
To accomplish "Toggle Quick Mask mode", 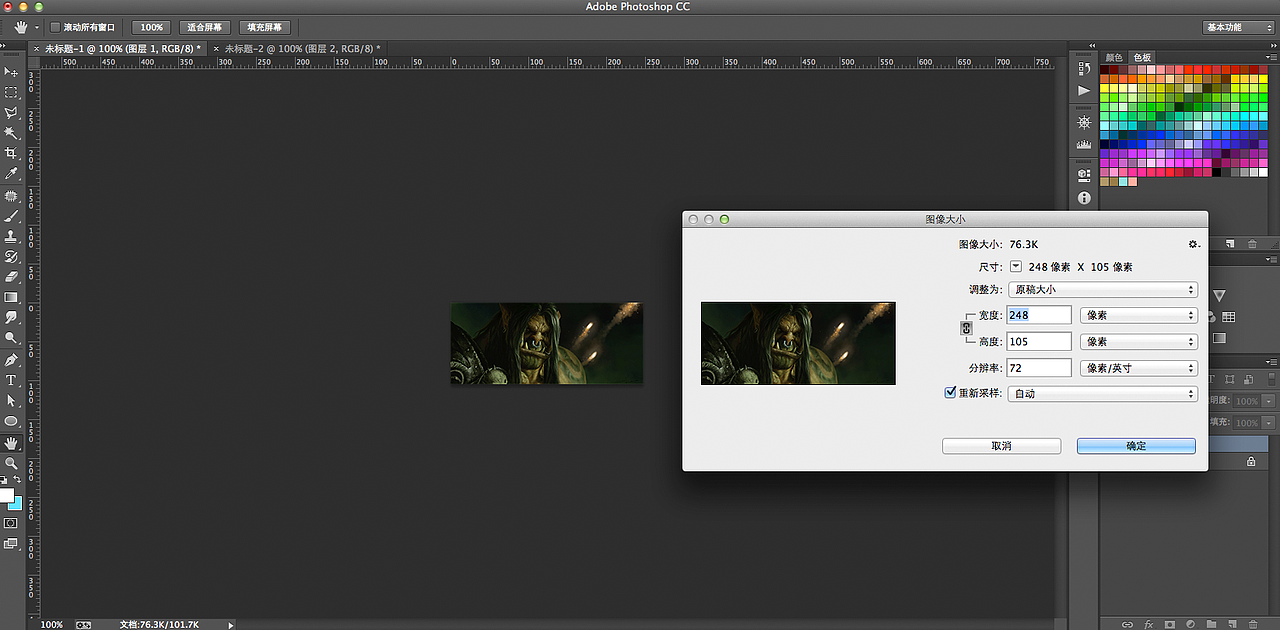I will (x=11, y=523).
